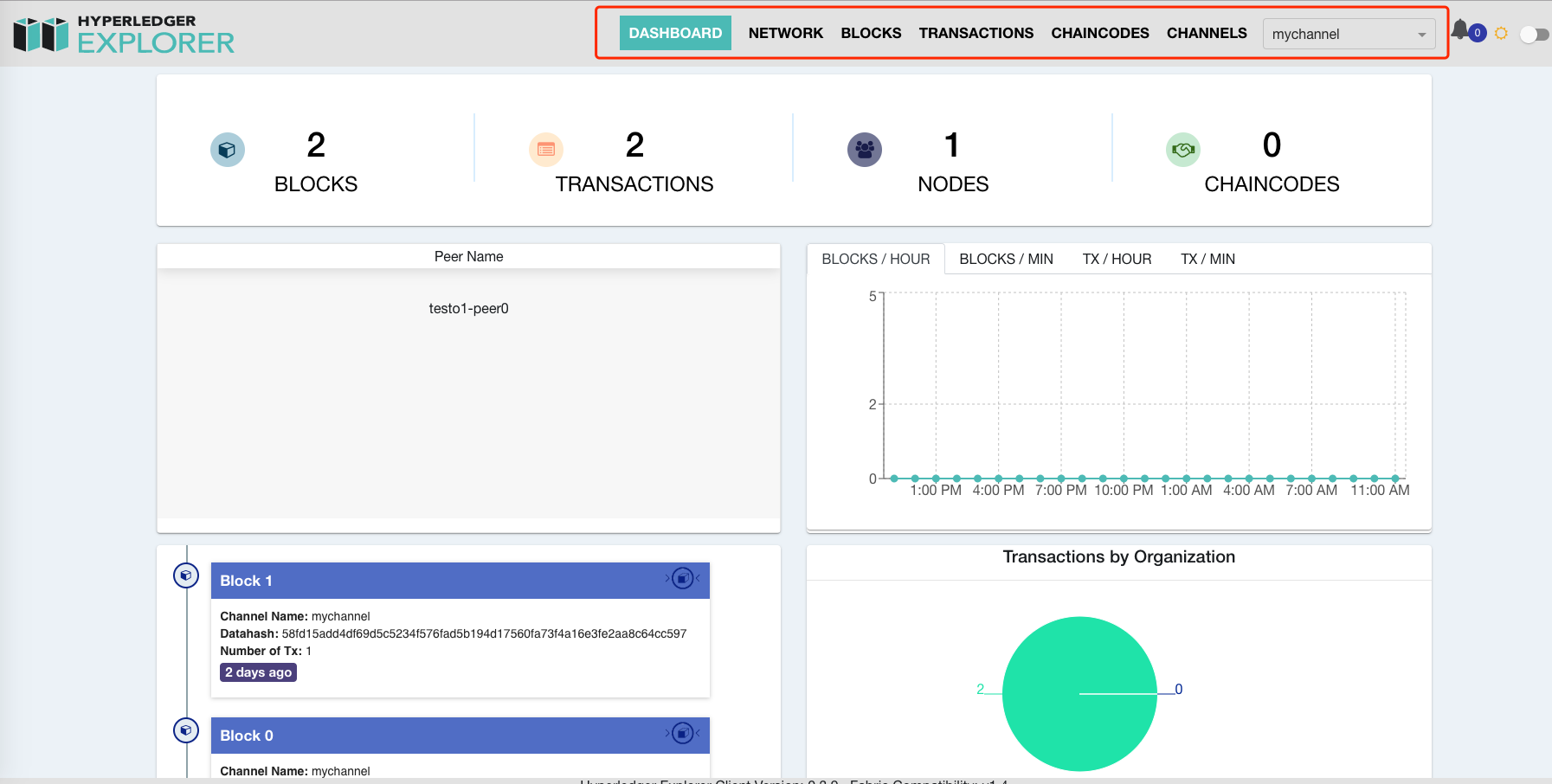Click the Nodes people icon

865,150
